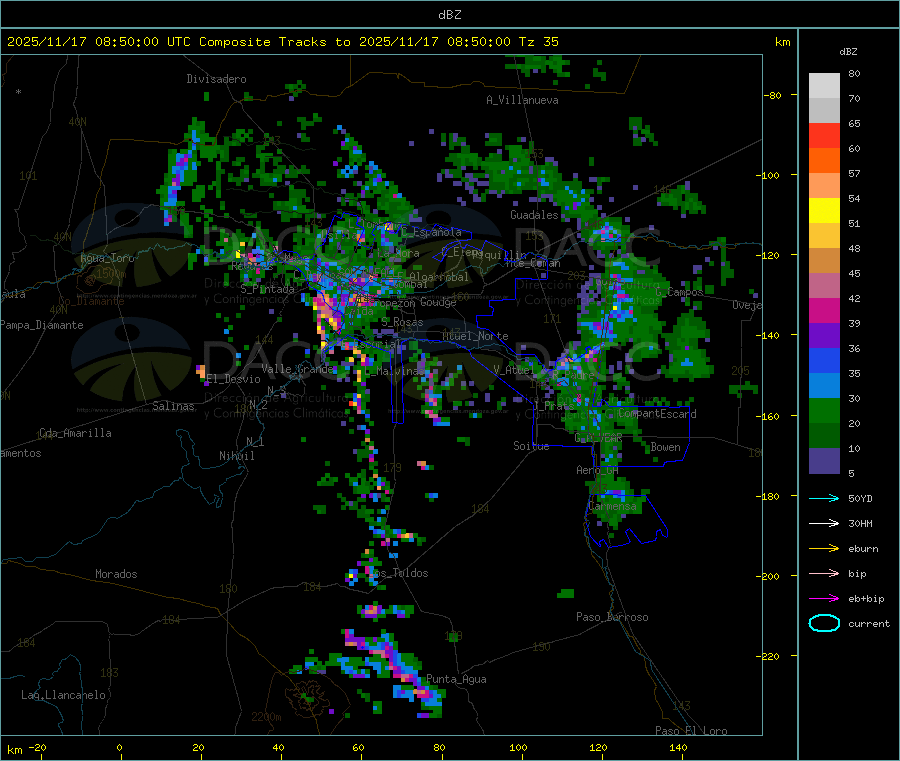Click the 'Goudge' map label
Image resolution: width=900 pixels, height=761 pixels.
(x=438, y=302)
